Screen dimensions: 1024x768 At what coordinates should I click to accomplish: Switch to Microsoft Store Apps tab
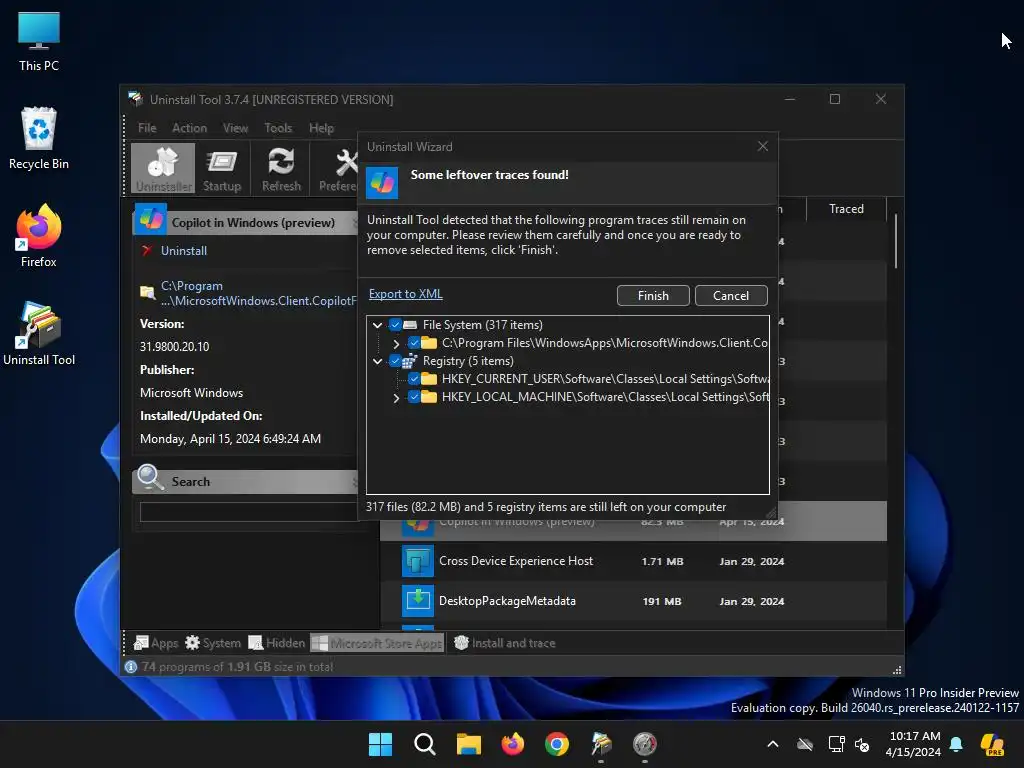pyautogui.click(x=377, y=643)
